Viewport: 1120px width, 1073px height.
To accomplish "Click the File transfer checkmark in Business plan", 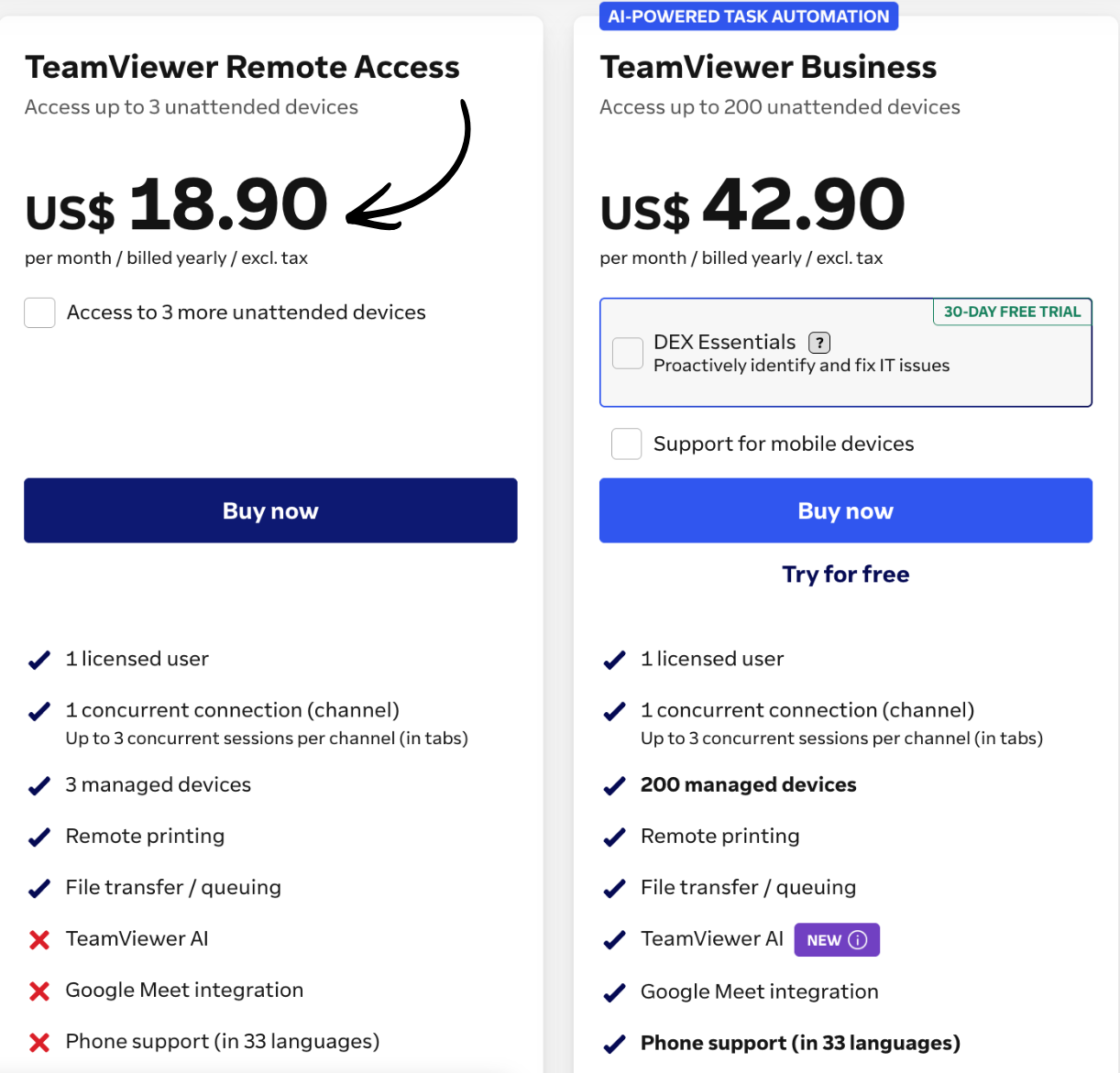I will pyautogui.click(x=614, y=888).
